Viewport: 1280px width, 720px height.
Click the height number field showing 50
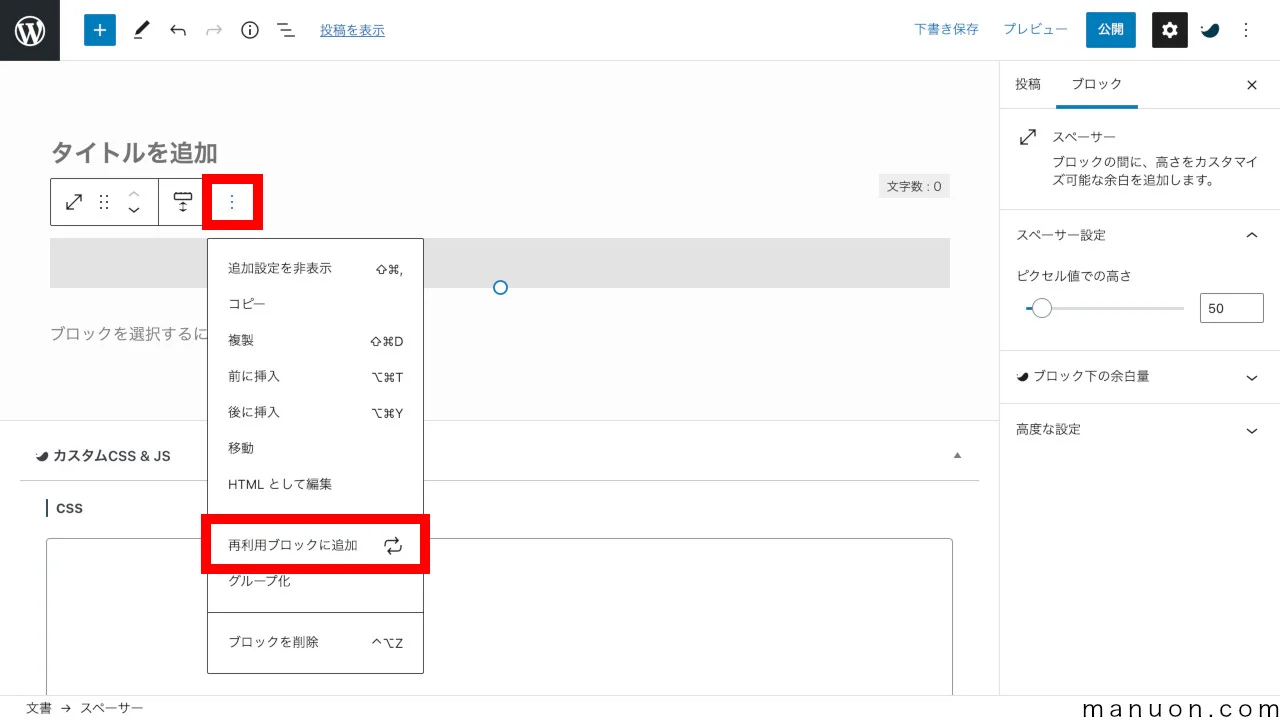(x=1231, y=308)
